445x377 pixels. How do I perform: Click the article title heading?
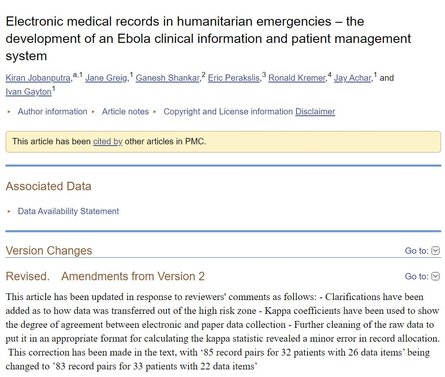(208, 39)
